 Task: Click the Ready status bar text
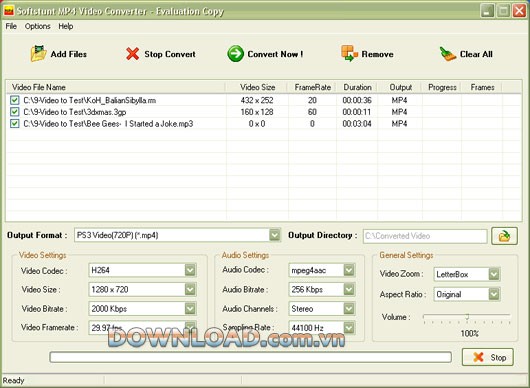tap(13, 381)
